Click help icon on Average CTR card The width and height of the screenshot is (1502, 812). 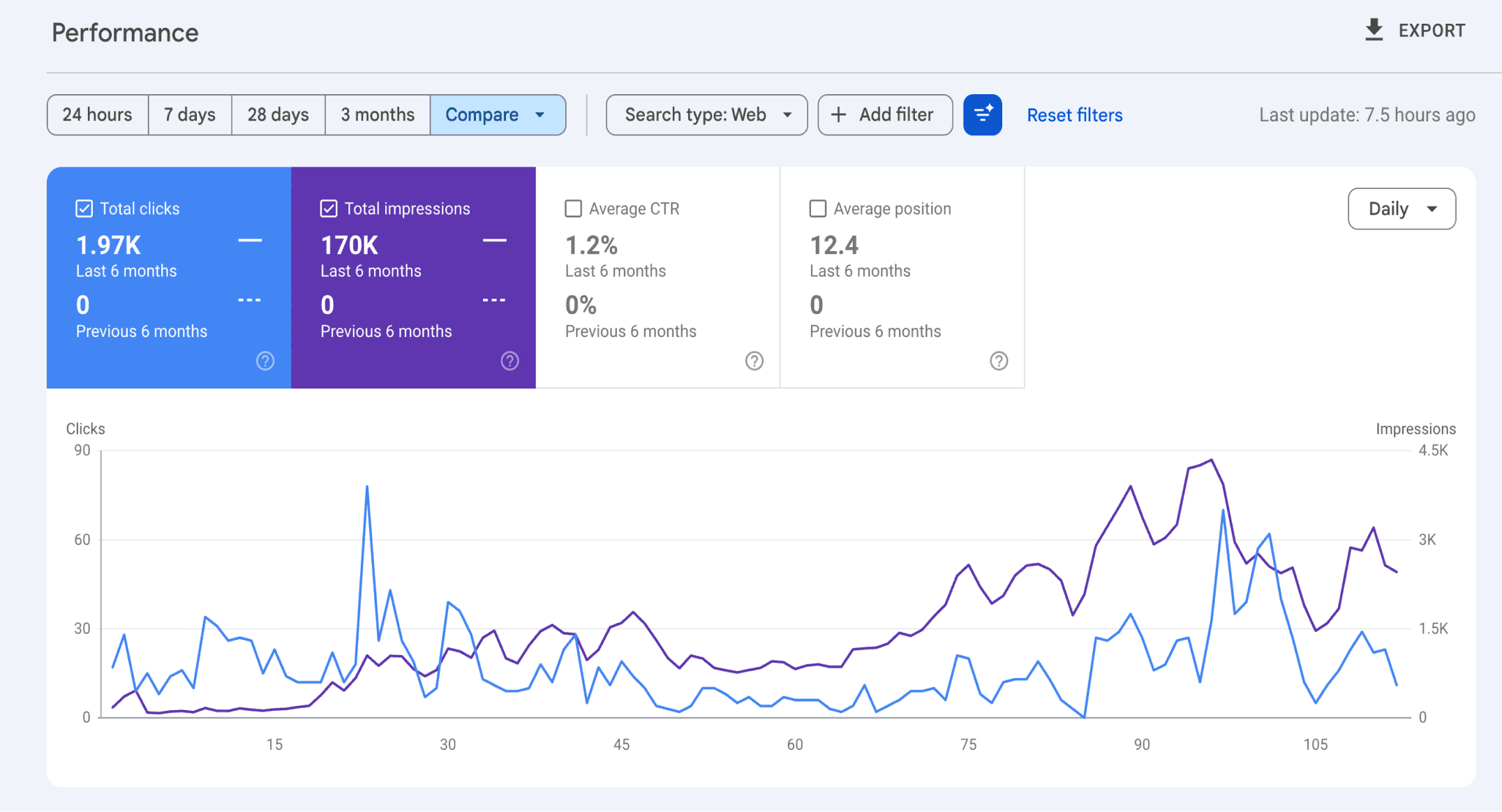(x=754, y=361)
